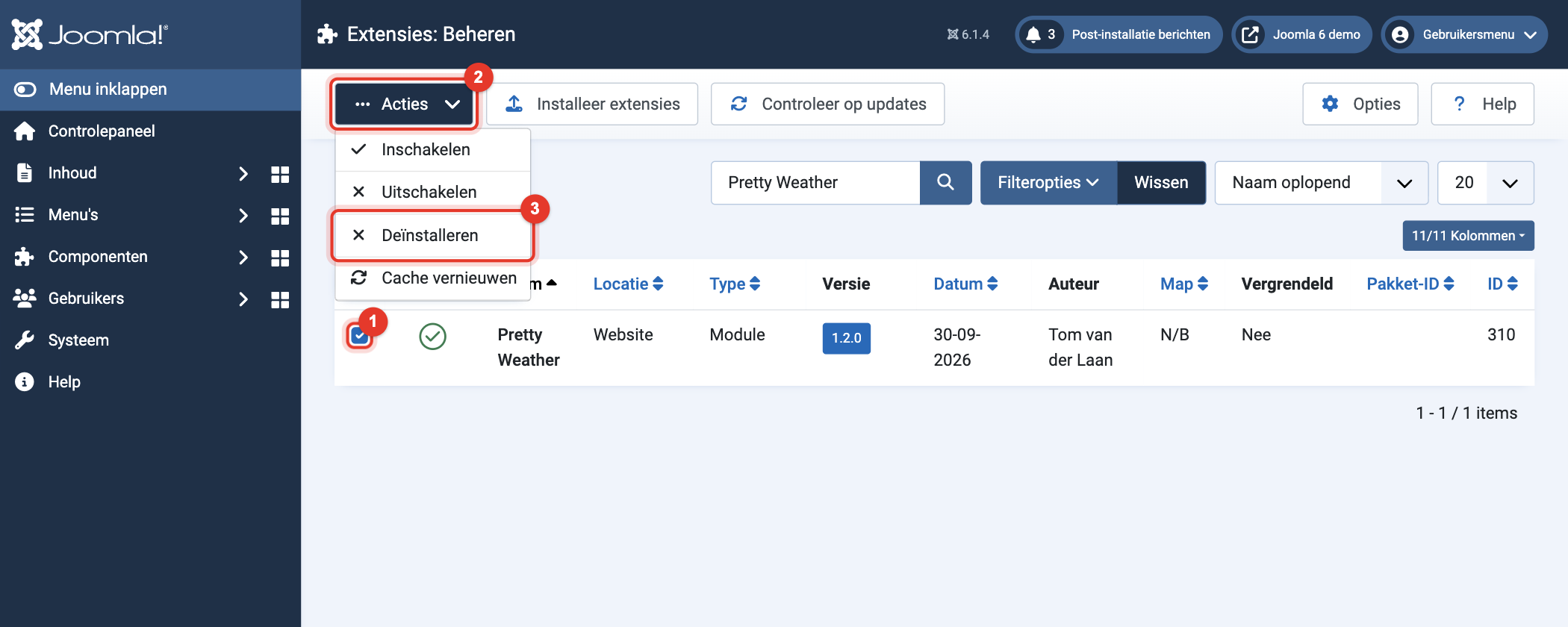The height and width of the screenshot is (627, 1568).
Task: Click the Inhoud file icon
Action: click(25, 173)
